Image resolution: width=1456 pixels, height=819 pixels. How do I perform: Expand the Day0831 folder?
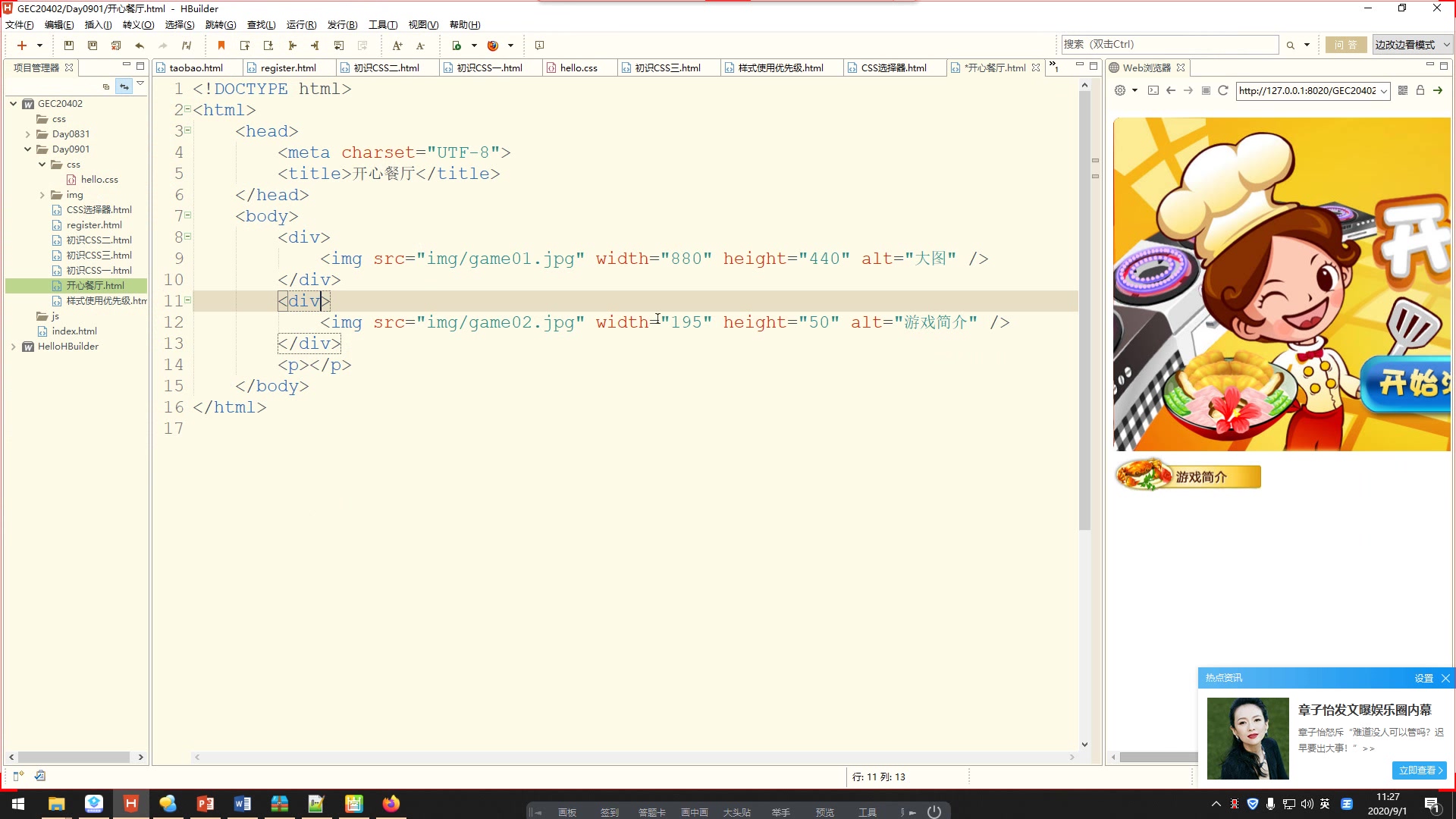coord(28,134)
